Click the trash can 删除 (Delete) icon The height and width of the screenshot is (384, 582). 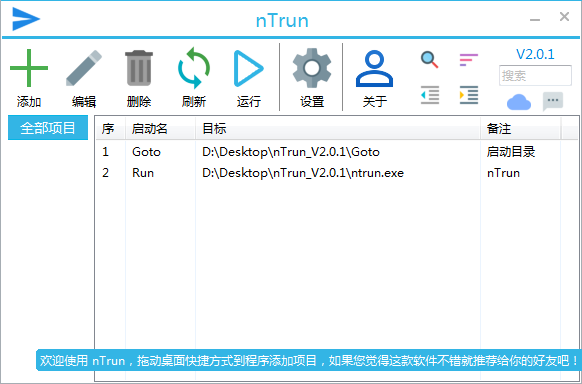139,68
